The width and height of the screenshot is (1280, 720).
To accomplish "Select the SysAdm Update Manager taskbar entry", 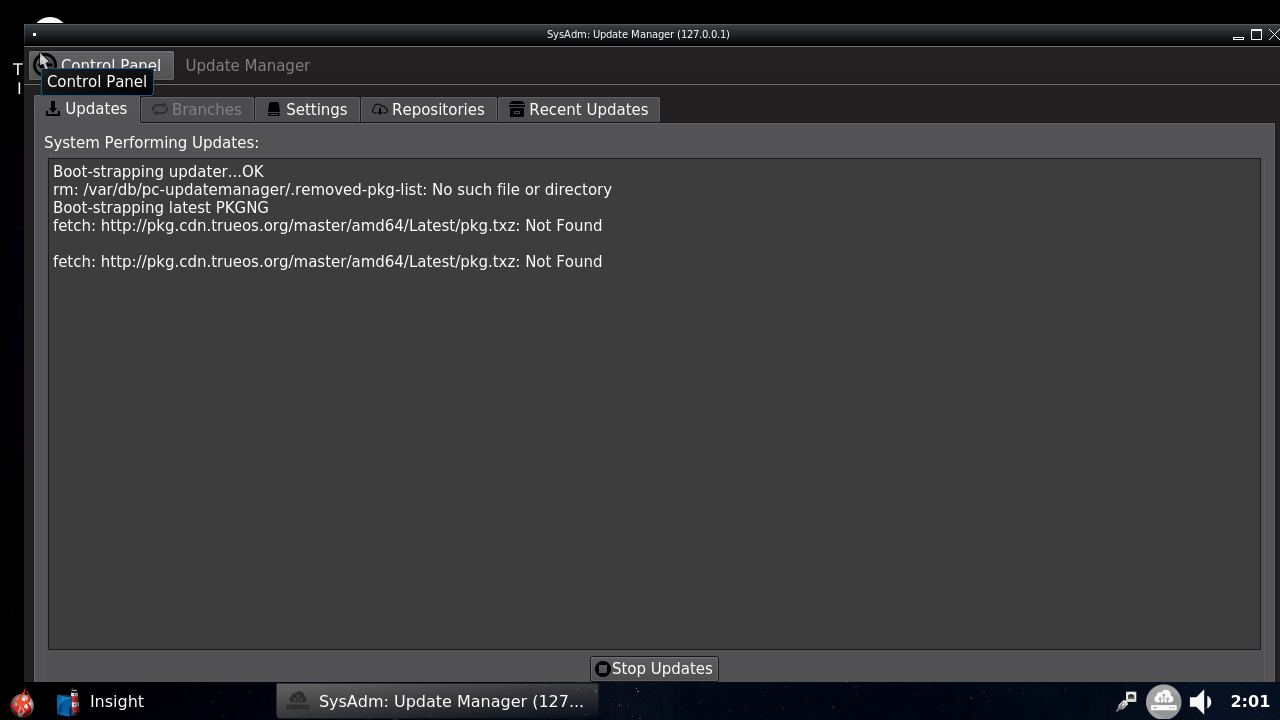I will tap(437, 702).
